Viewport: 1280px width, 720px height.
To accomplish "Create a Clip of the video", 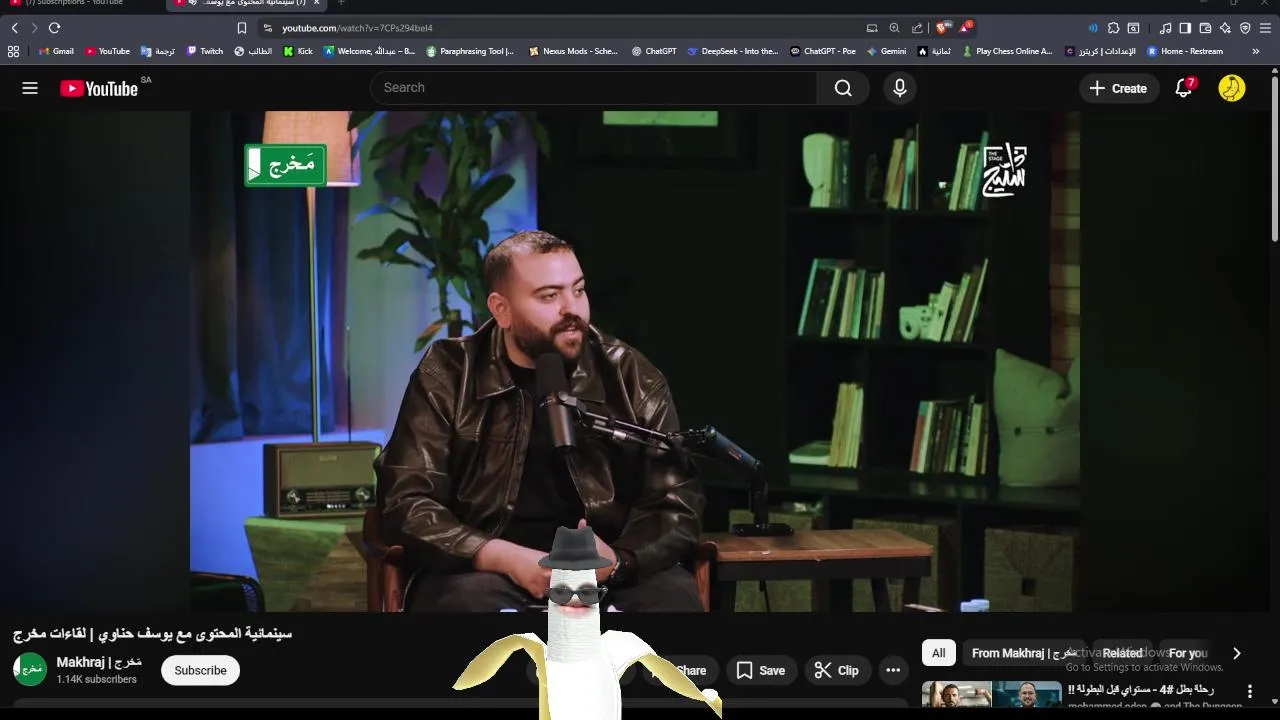I will 837,670.
